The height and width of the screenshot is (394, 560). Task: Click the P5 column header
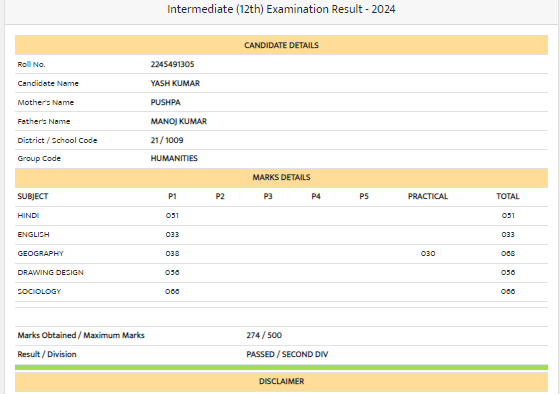pyautogui.click(x=364, y=196)
